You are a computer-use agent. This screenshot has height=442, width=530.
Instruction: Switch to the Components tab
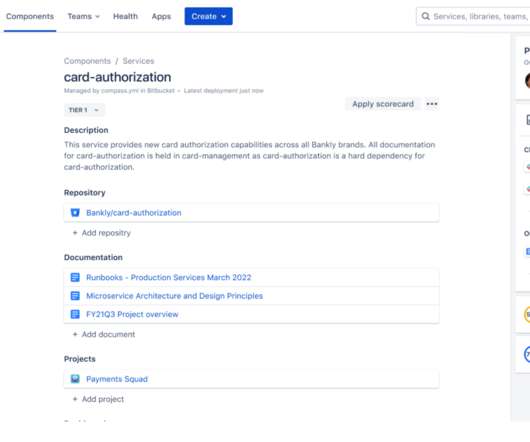tap(30, 16)
